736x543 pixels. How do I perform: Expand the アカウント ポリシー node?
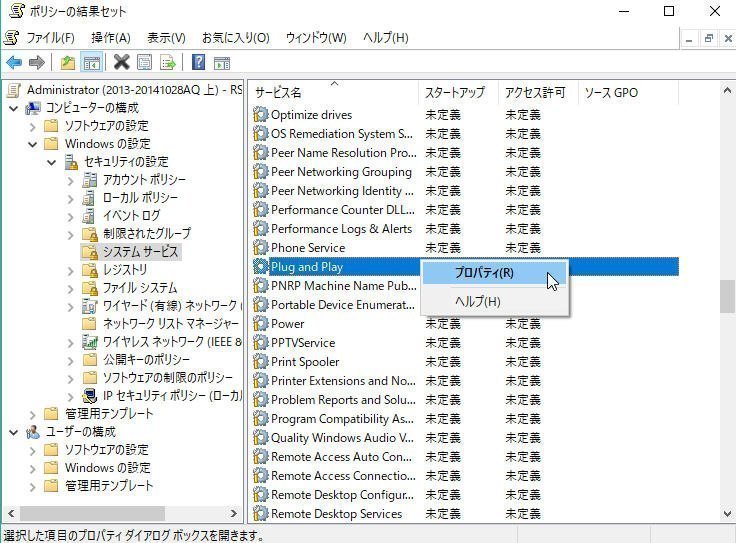point(70,180)
